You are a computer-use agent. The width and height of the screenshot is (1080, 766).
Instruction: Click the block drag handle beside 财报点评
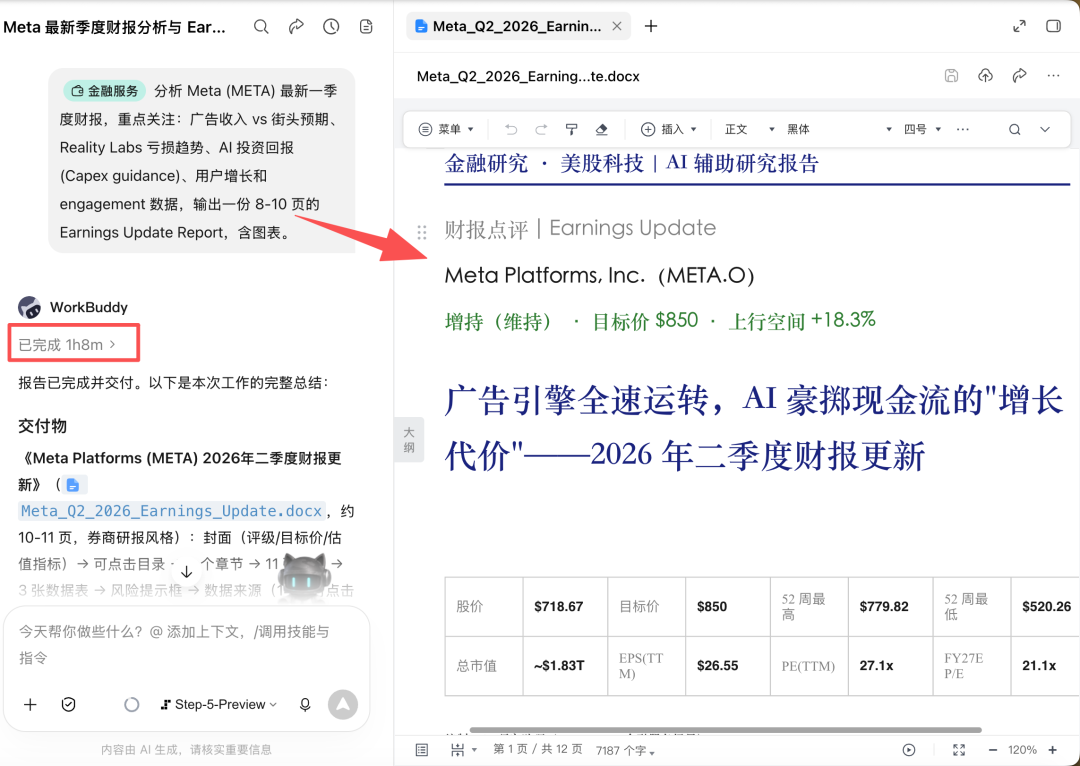click(422, 232)
